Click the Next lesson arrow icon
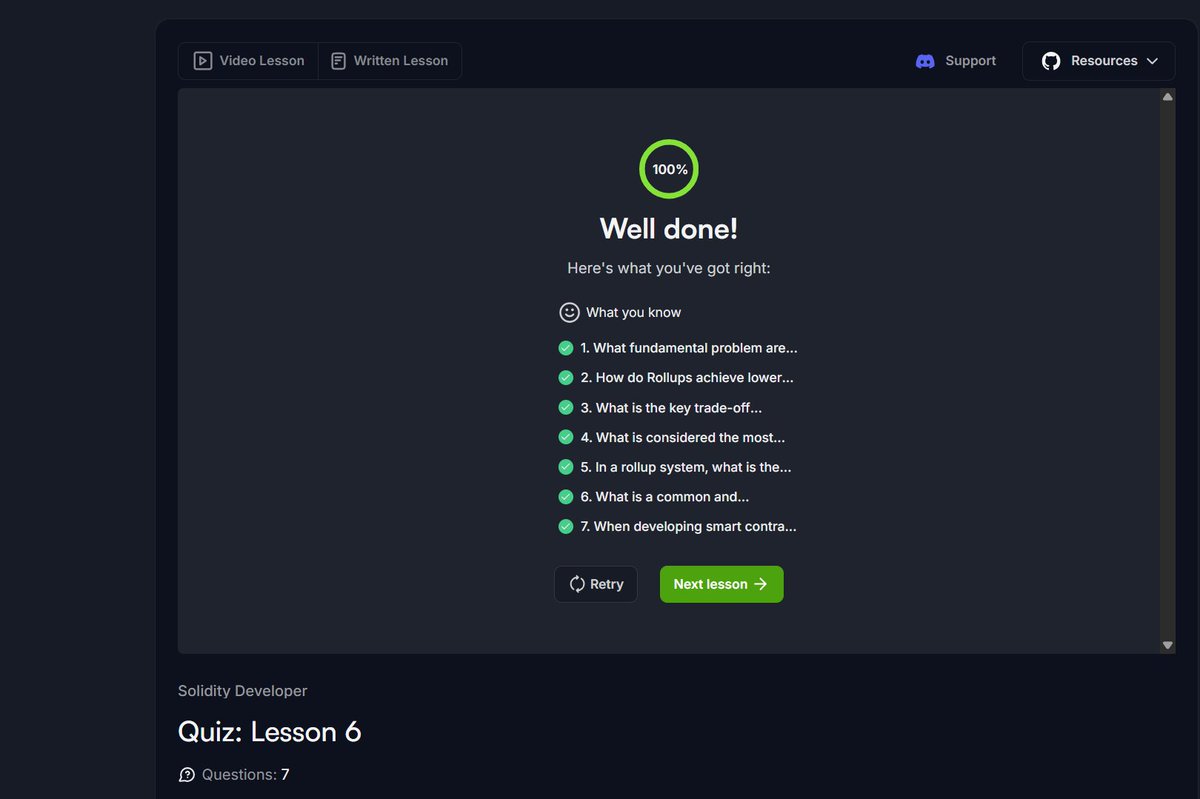 (761, 584)
